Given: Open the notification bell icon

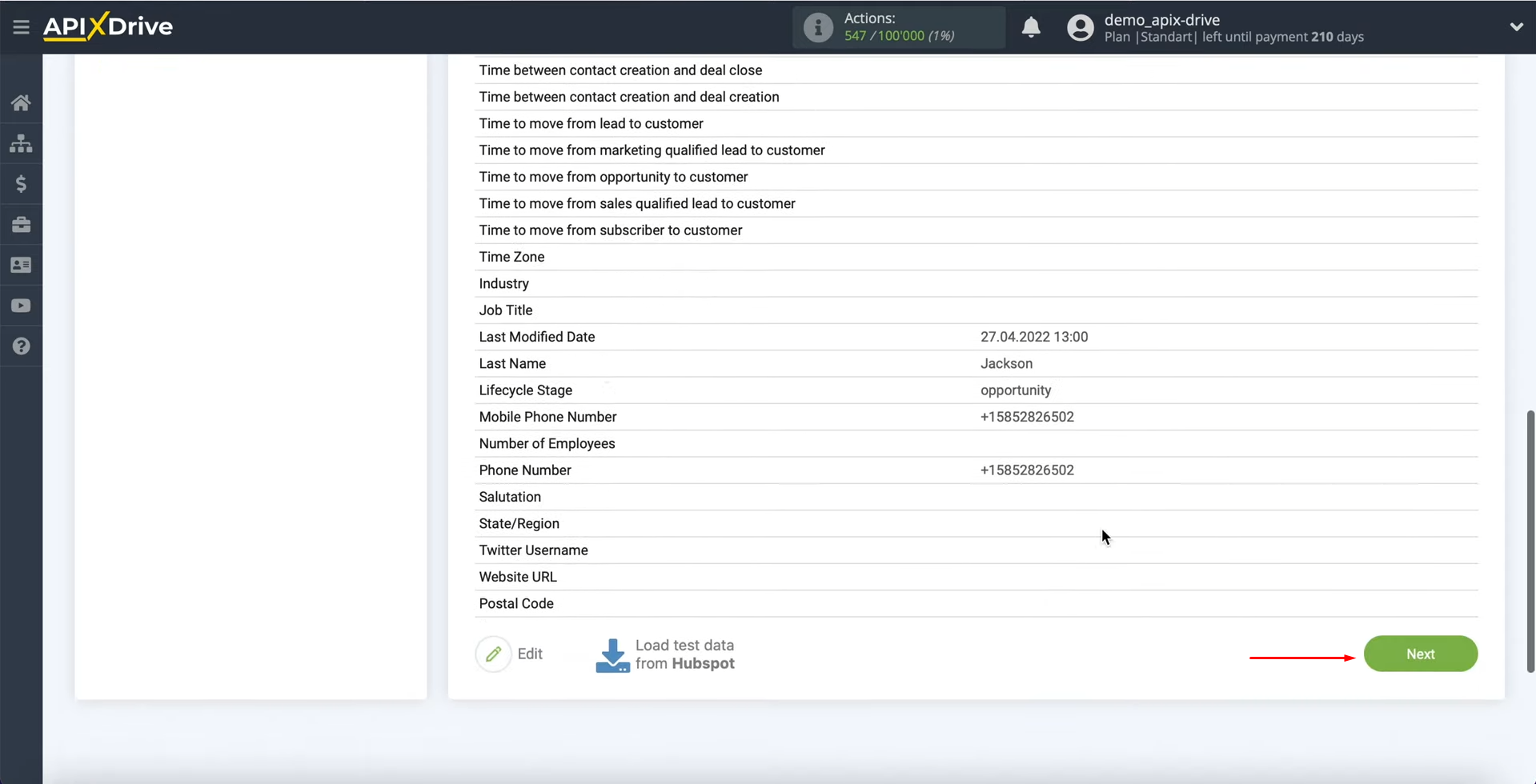Looking at the screenshot, I should [1031, 27].
